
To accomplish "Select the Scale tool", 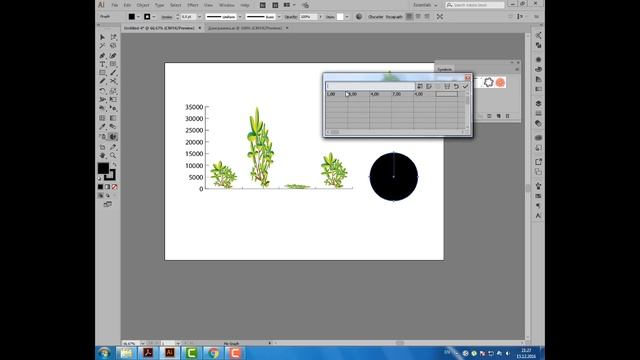I will (x=113, y=91).
